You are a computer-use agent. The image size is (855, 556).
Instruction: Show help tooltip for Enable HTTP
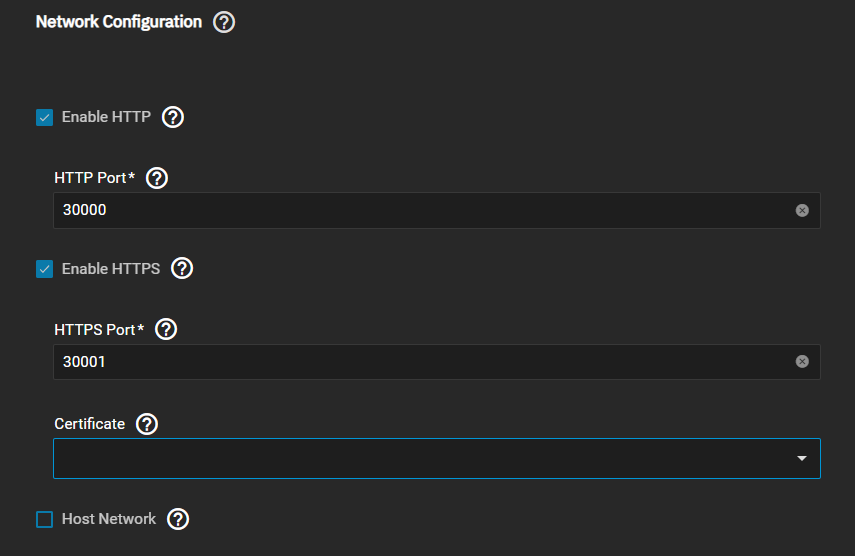click(173, 117)
